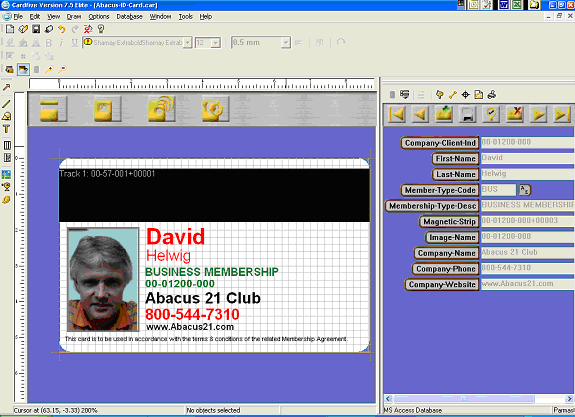This screenshot has height=417, width=575.
Task: Open the Database menu
Action: pos(129,17)
